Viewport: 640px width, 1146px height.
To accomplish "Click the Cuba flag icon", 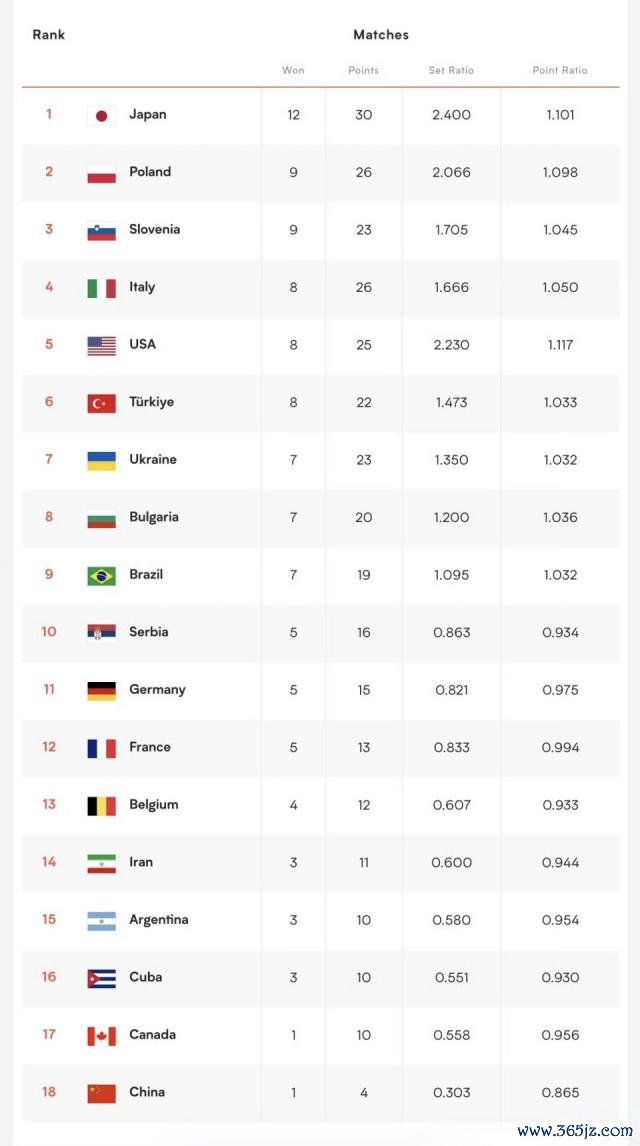I will tap(102, 978).
